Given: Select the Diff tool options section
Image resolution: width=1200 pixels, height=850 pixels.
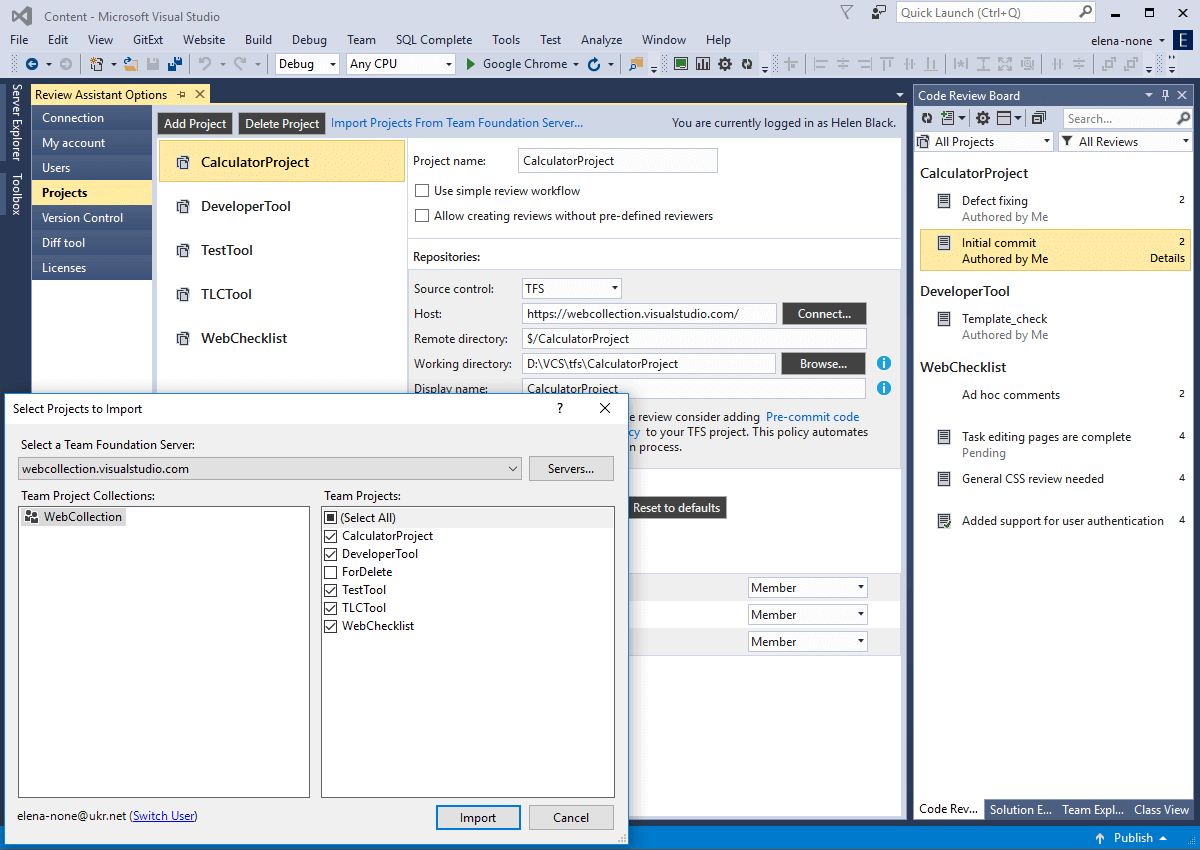Looking at the screenshot, I should pyautogui.click(x=92, y=243).
